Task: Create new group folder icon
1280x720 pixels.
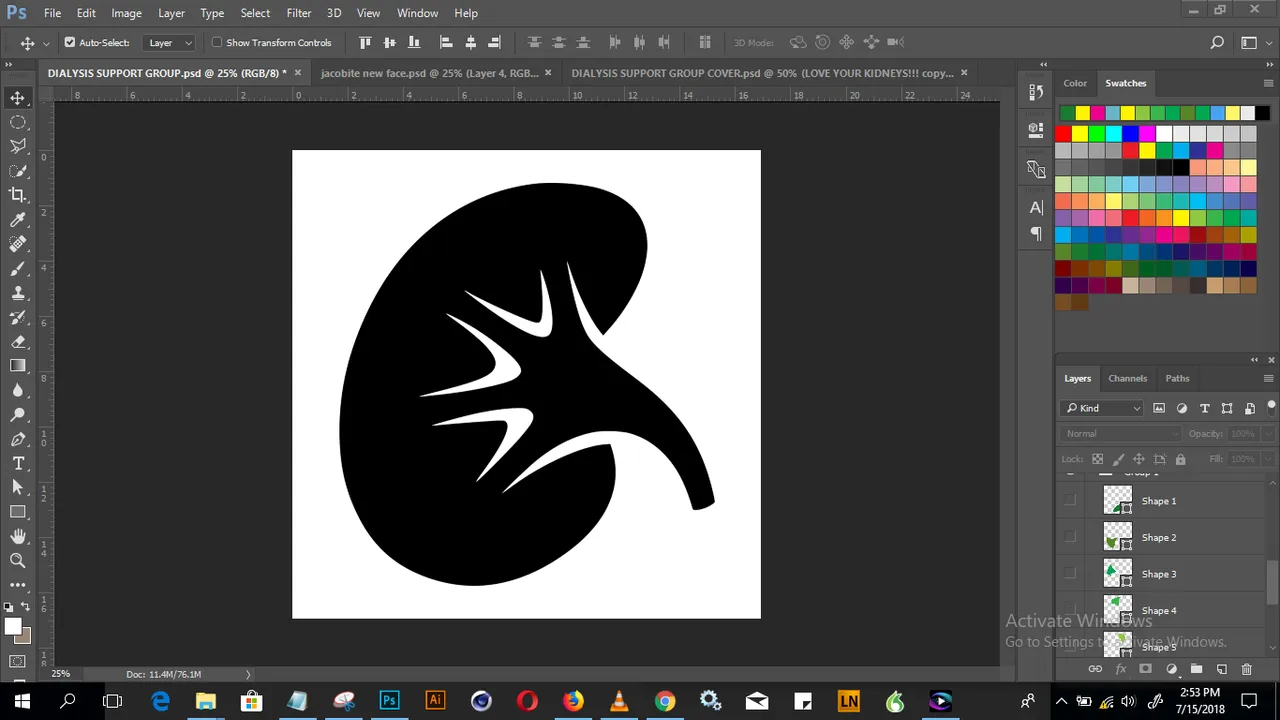Action: coord(1197,669)
